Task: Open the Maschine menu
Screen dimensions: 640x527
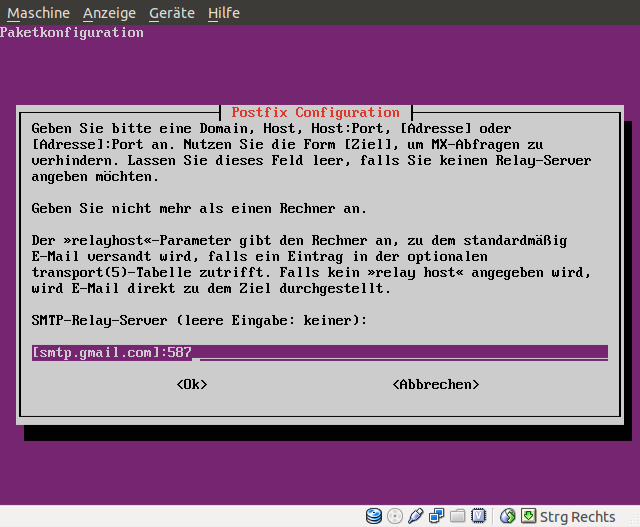Action: point(38,13)
